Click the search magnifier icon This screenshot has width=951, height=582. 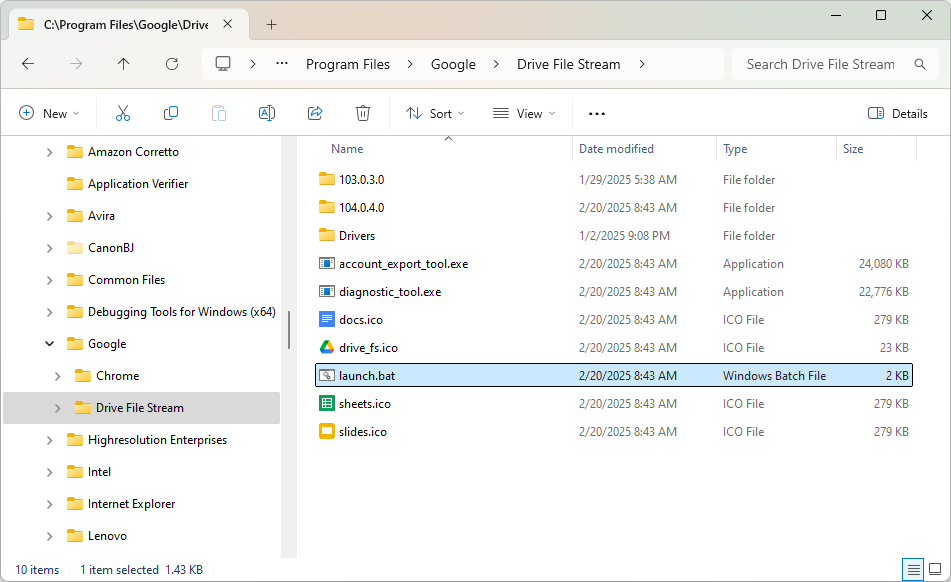[x=919, y=64]
